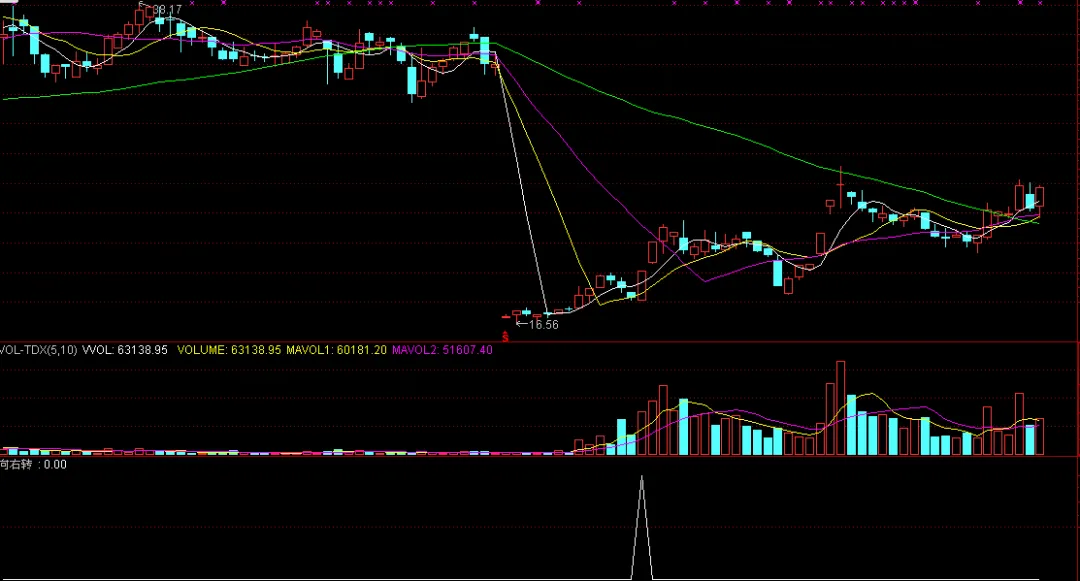Select the VVOL: 63138.95 value
This screenshot has width=1080, height=581.
(125, 350)
